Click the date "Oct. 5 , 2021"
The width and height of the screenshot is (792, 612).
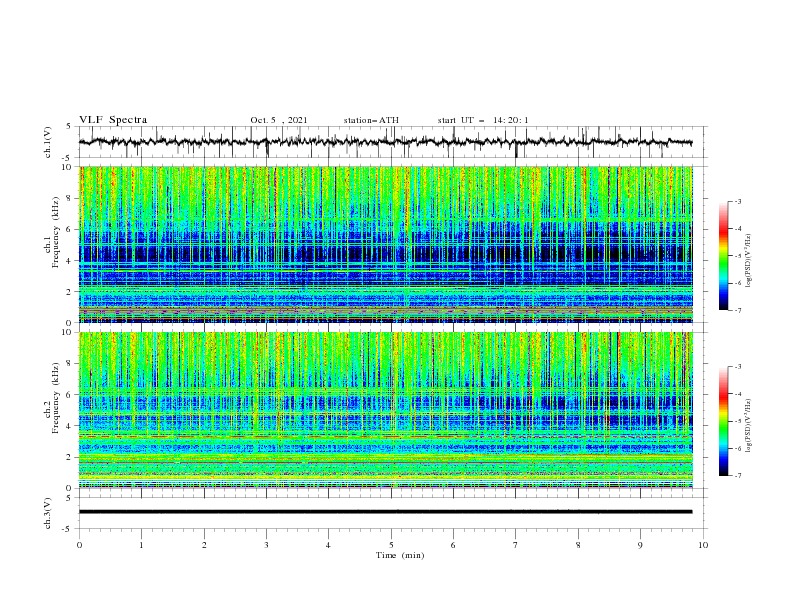click(x=279, y=120)
